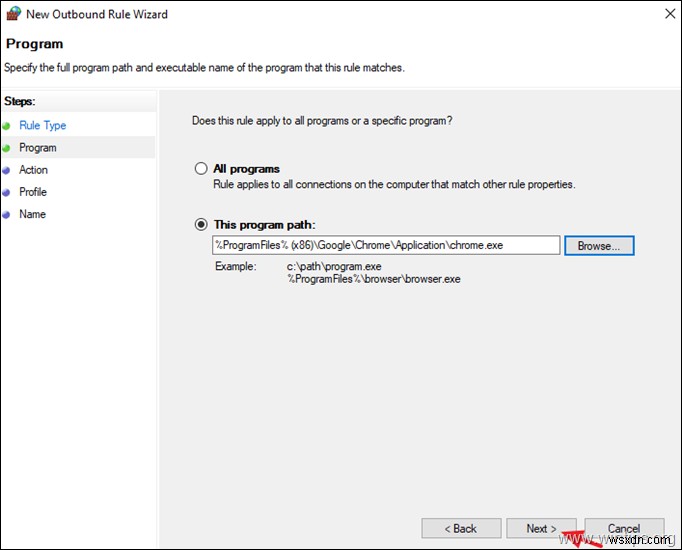Click the wizard firewall icon in title bar
This screenshot has height=550, width=682.
pyautogui.click(x=14, y=14)
